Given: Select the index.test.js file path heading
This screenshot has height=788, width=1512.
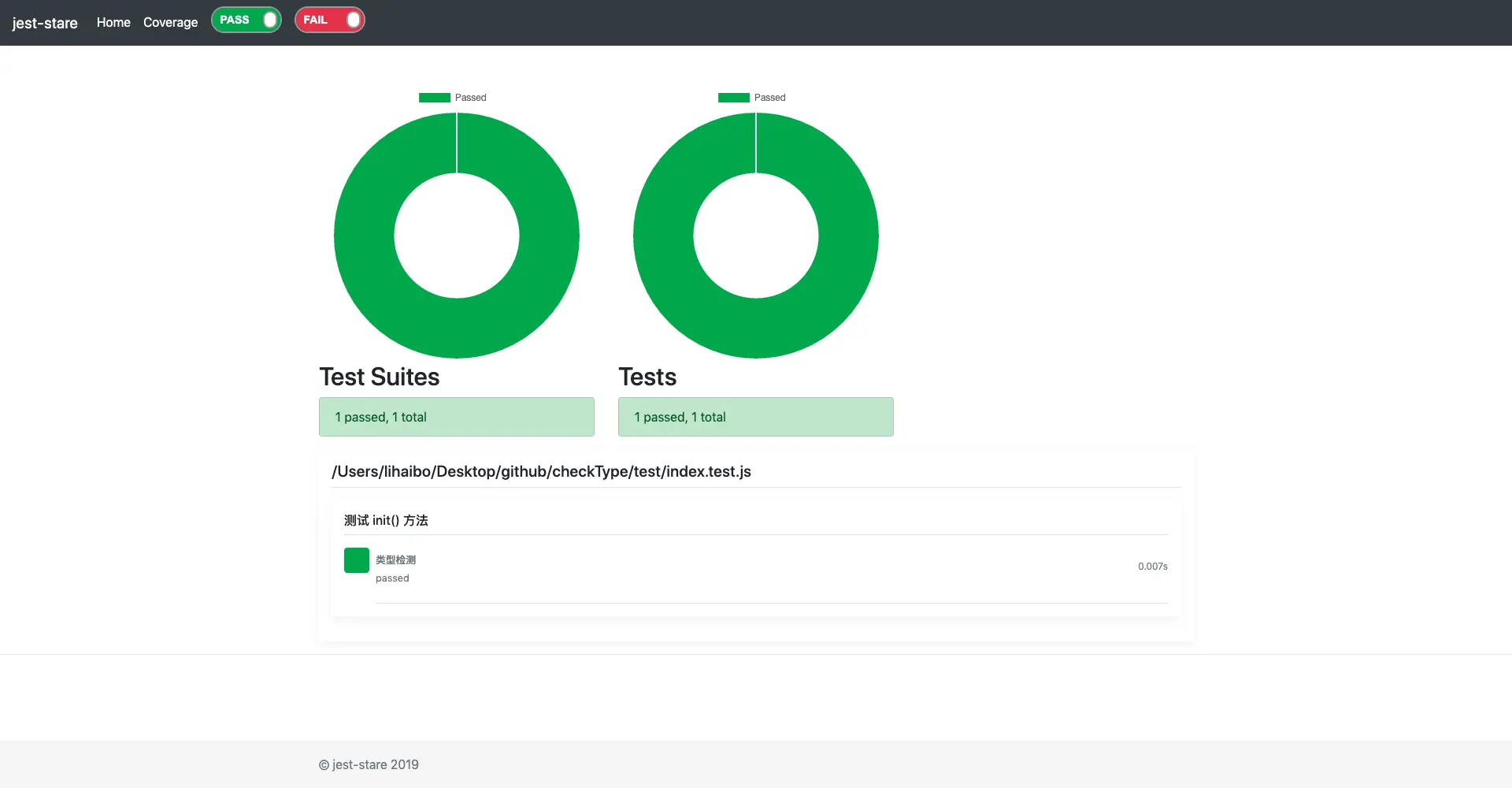Looking at the screenshot, I should click(x=541, y=471).
